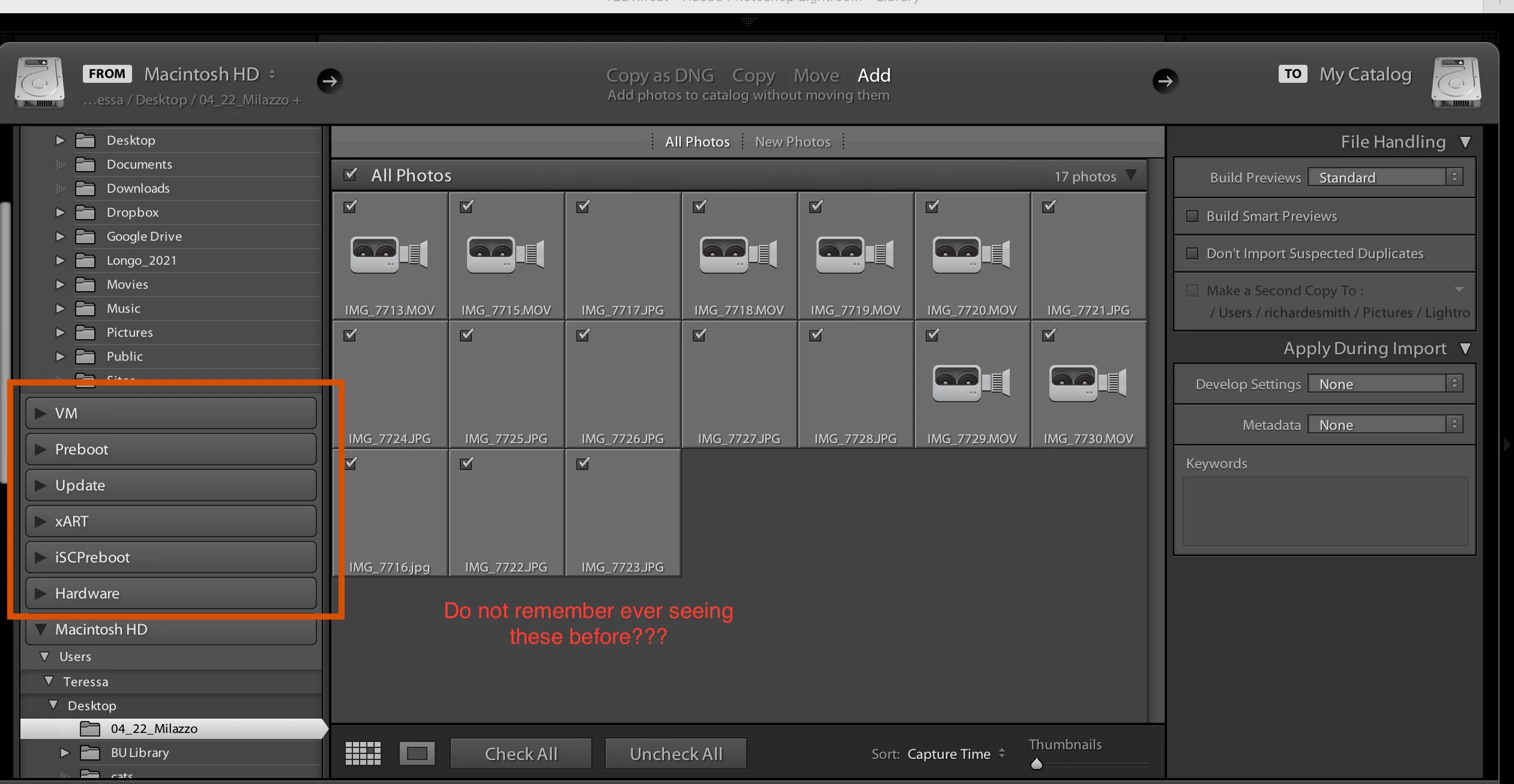Expand the VM volume panel
This screenshot has height=784, width=1514.
[41, 413]
